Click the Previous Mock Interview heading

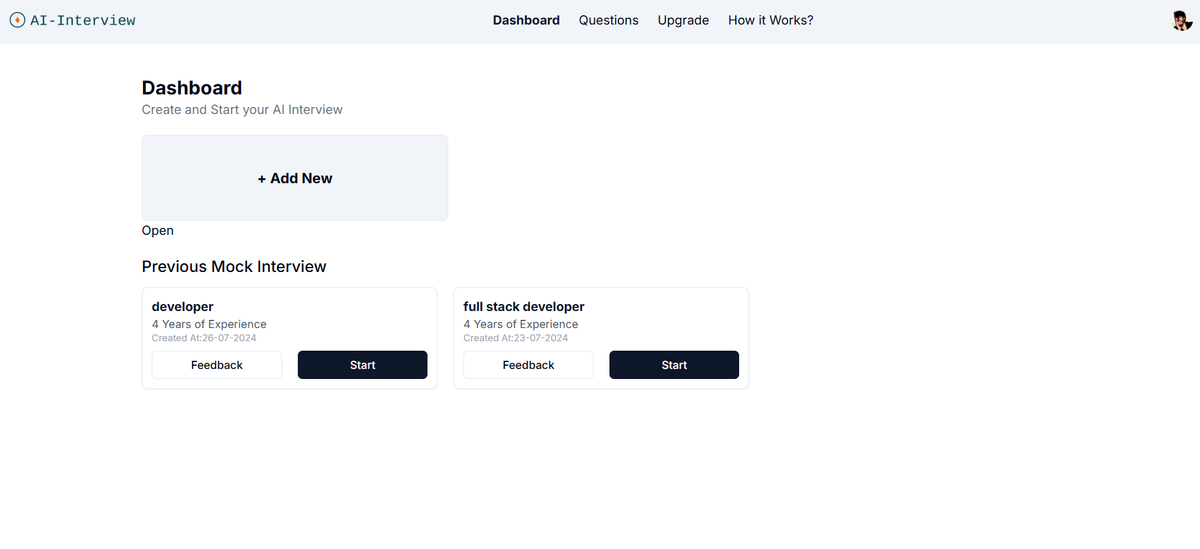(x=234, y=266)
